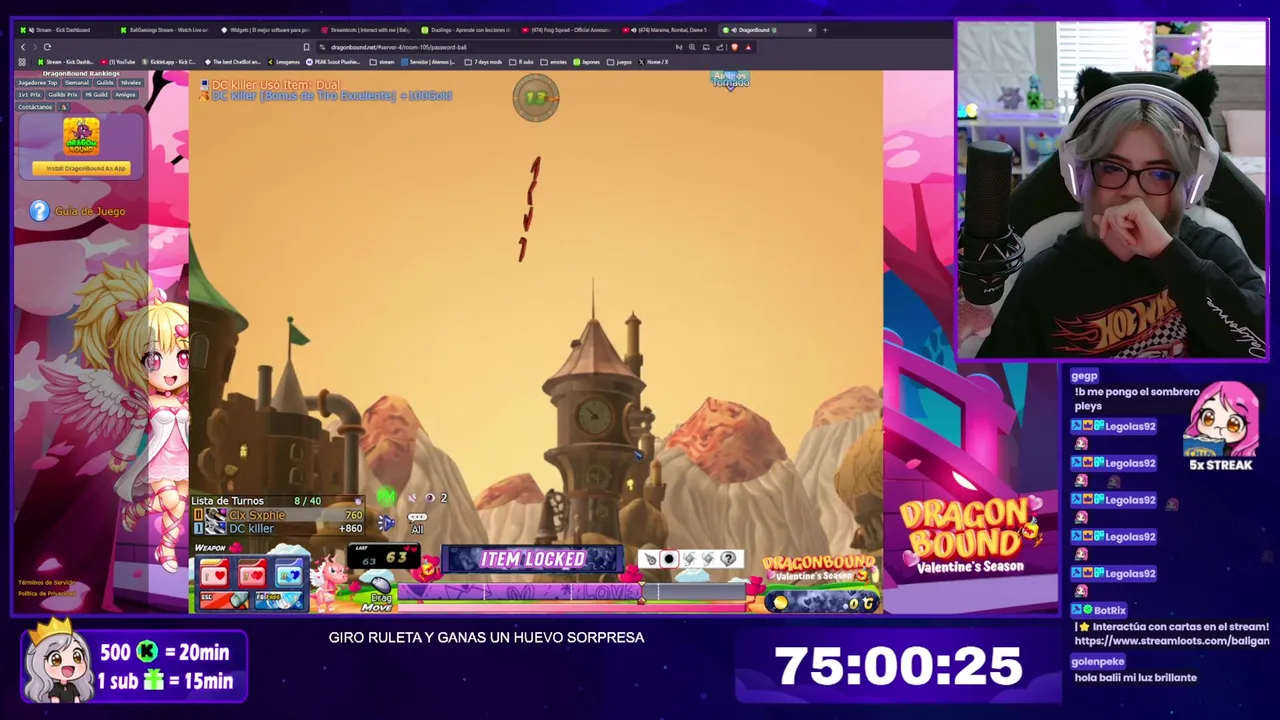Click the blue question mark help icon
The height and width of the screenshot is (720, 1280).
point(39,211)
